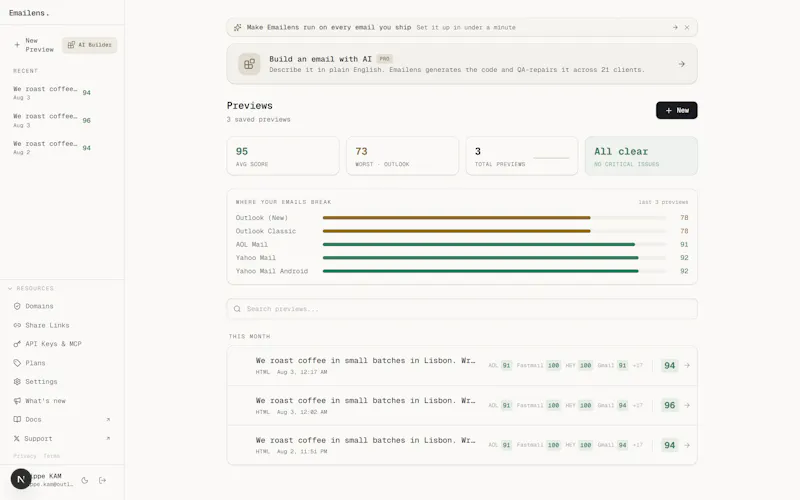Viewport: 800px width, 500px height.
Task: Click arrow on the Aug 2, 11:51 PM row
Action: pos(687,445)
